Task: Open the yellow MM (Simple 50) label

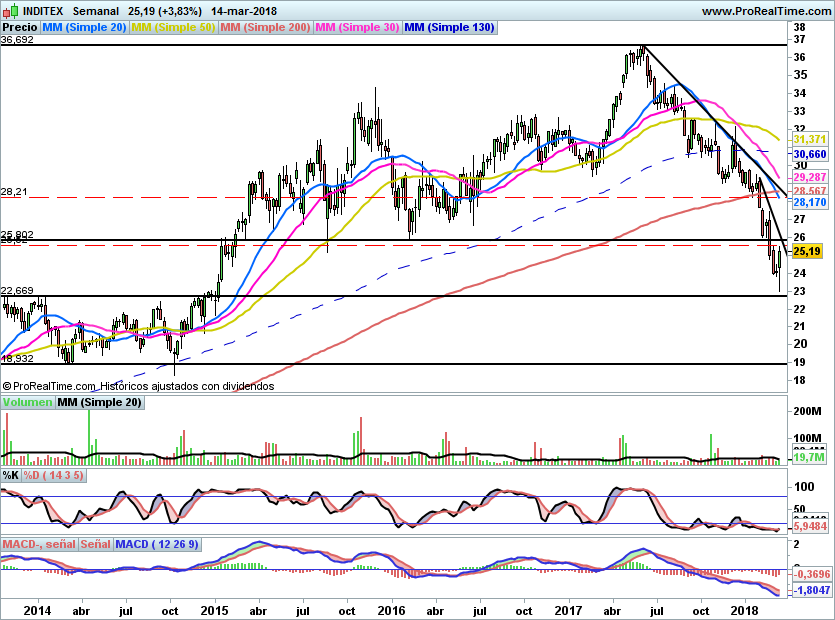Action: click(x=173, y=27)
